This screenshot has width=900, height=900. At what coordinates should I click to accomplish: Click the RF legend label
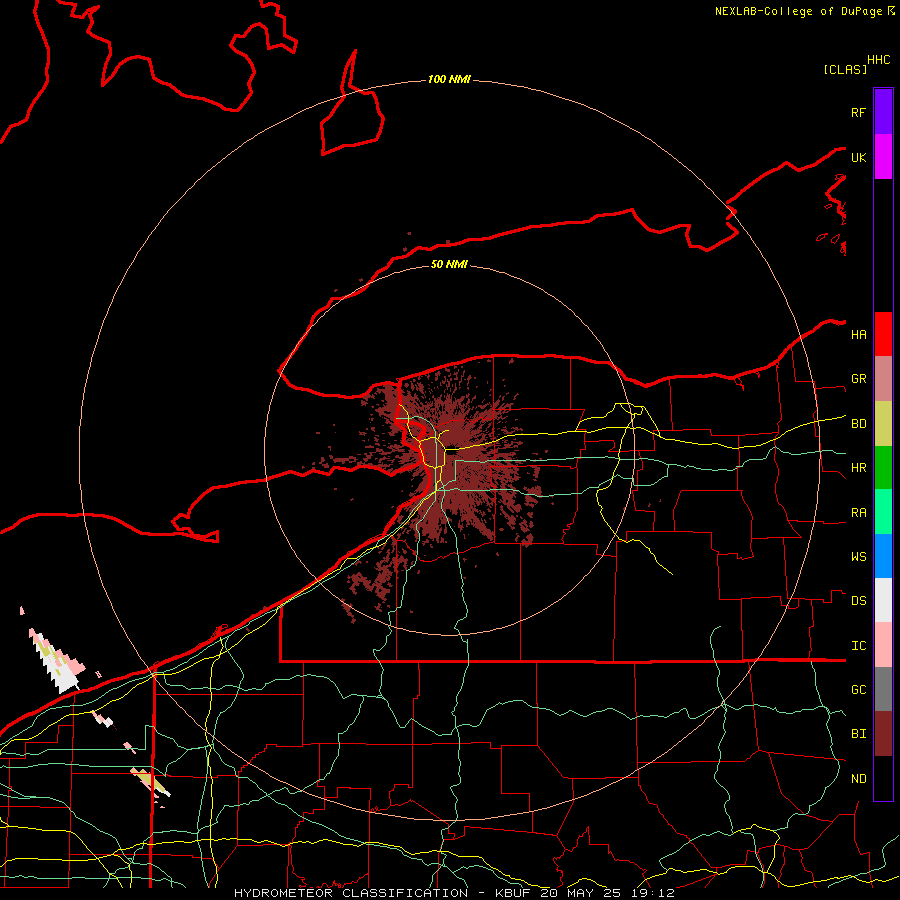click(x=858, y=112)
